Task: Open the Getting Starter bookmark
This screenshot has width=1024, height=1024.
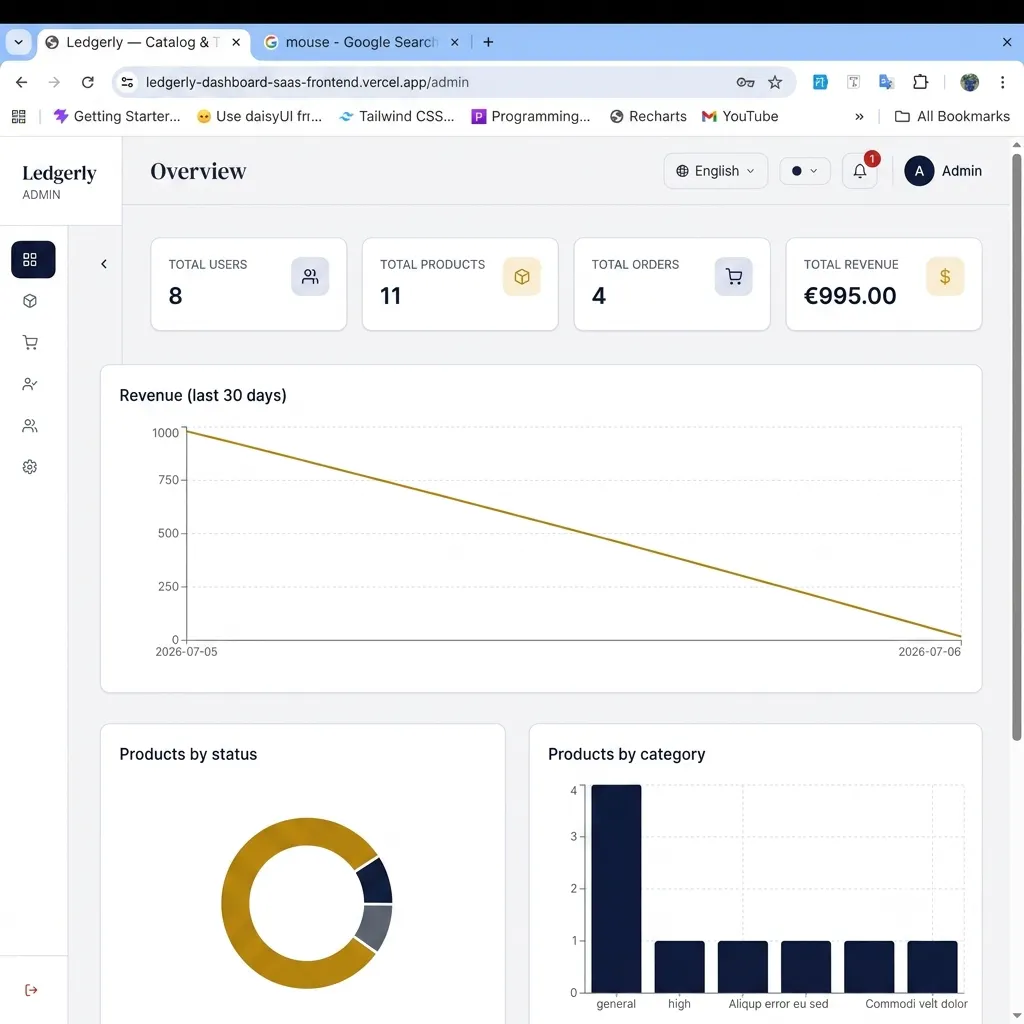Action: point(117,116)
